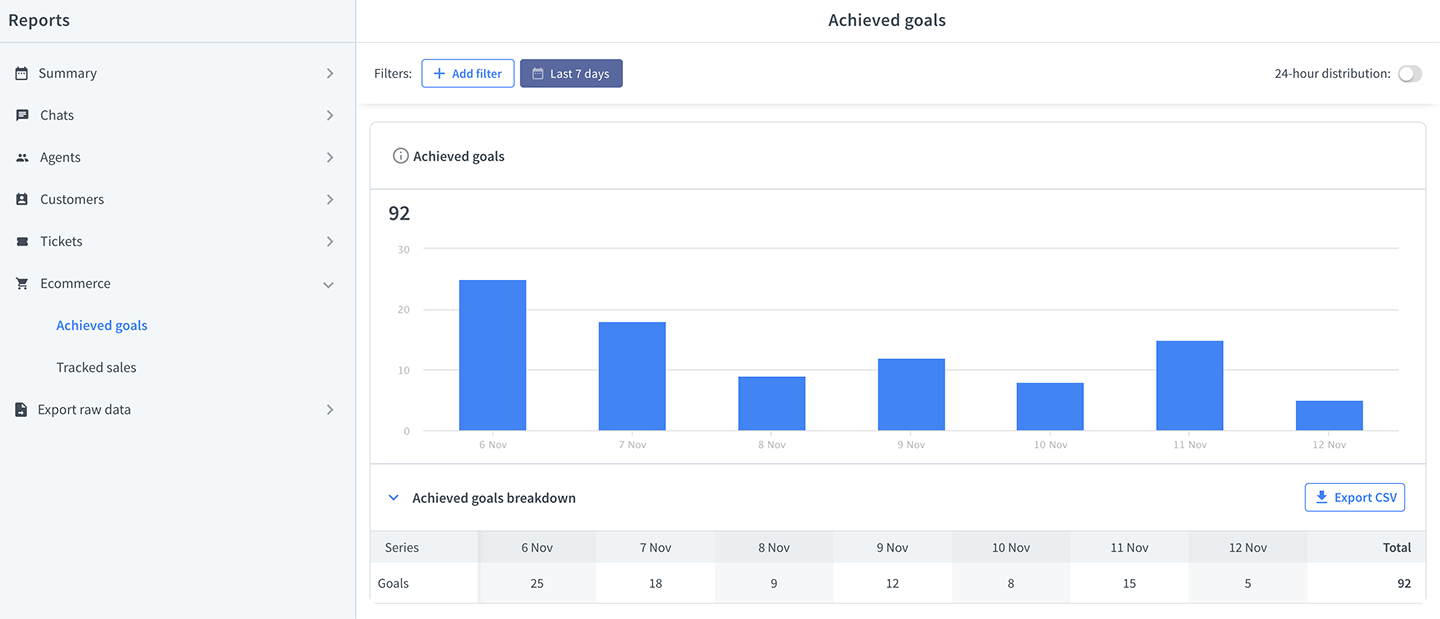Click the Achieved goals breakdown title

tap(494, 497)
